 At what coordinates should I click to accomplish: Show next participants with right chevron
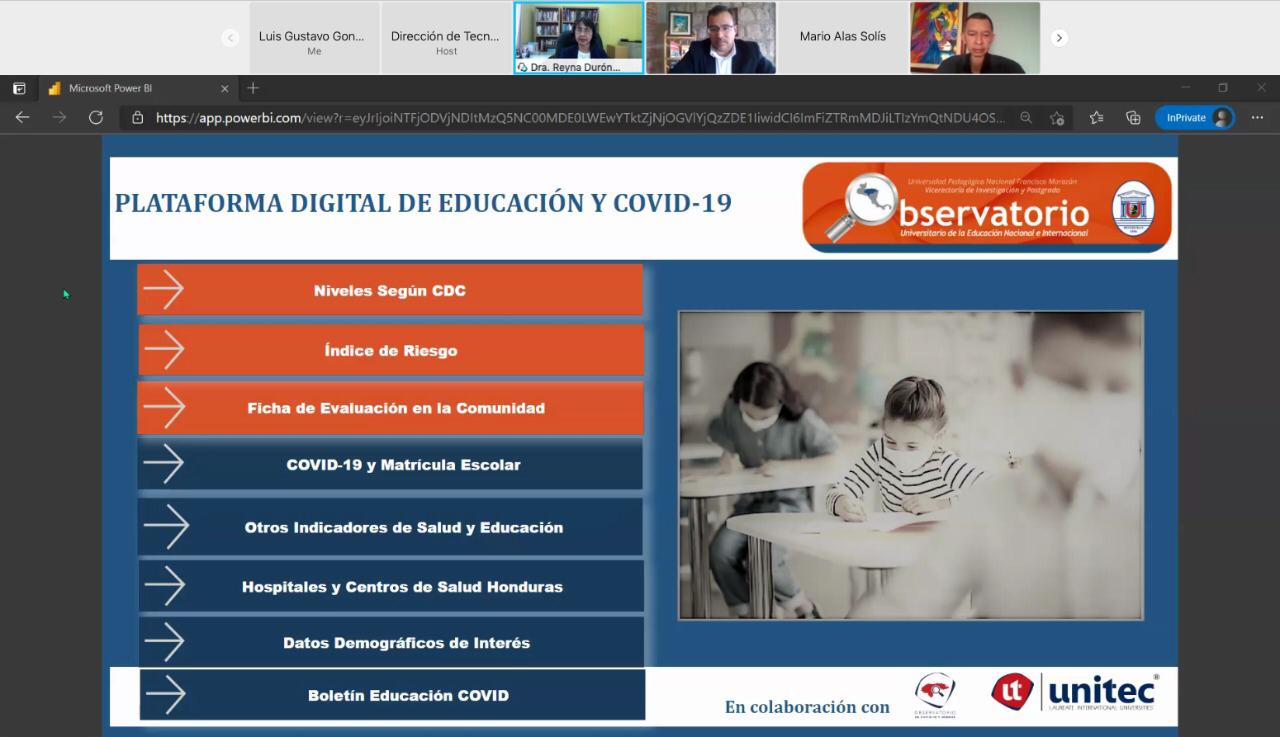[x=1059, y=38]
